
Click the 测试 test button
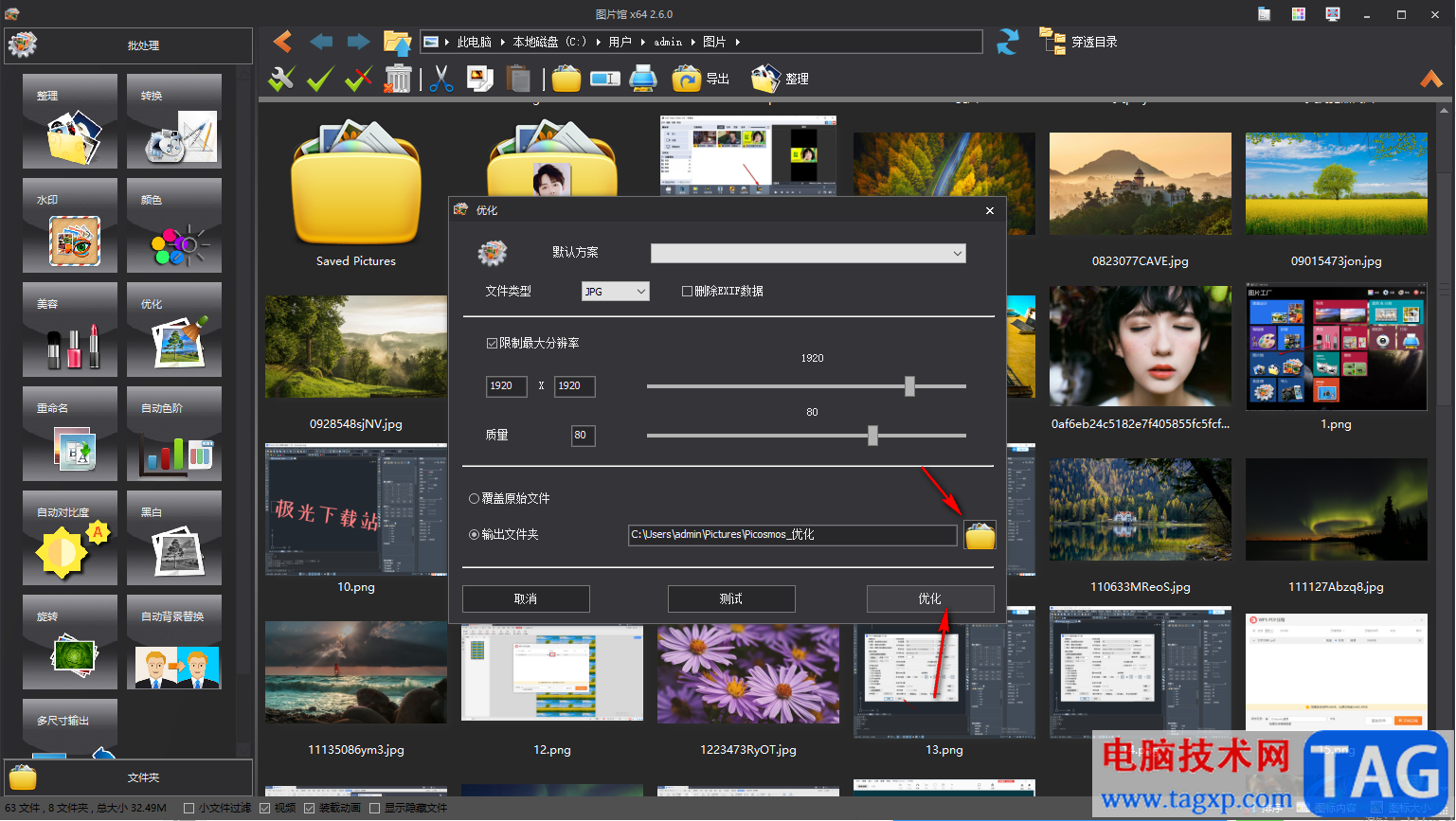click(x=731, y=599)
